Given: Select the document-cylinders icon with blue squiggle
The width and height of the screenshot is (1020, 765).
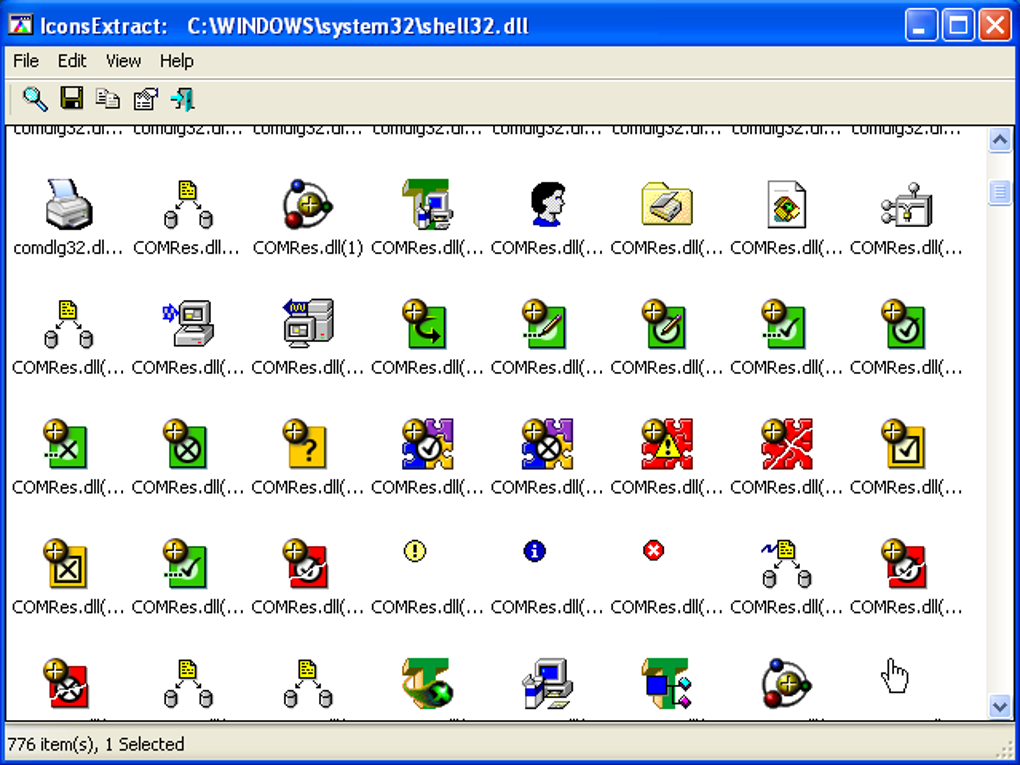Looking at the screenshot, I should tap(785, 563).
